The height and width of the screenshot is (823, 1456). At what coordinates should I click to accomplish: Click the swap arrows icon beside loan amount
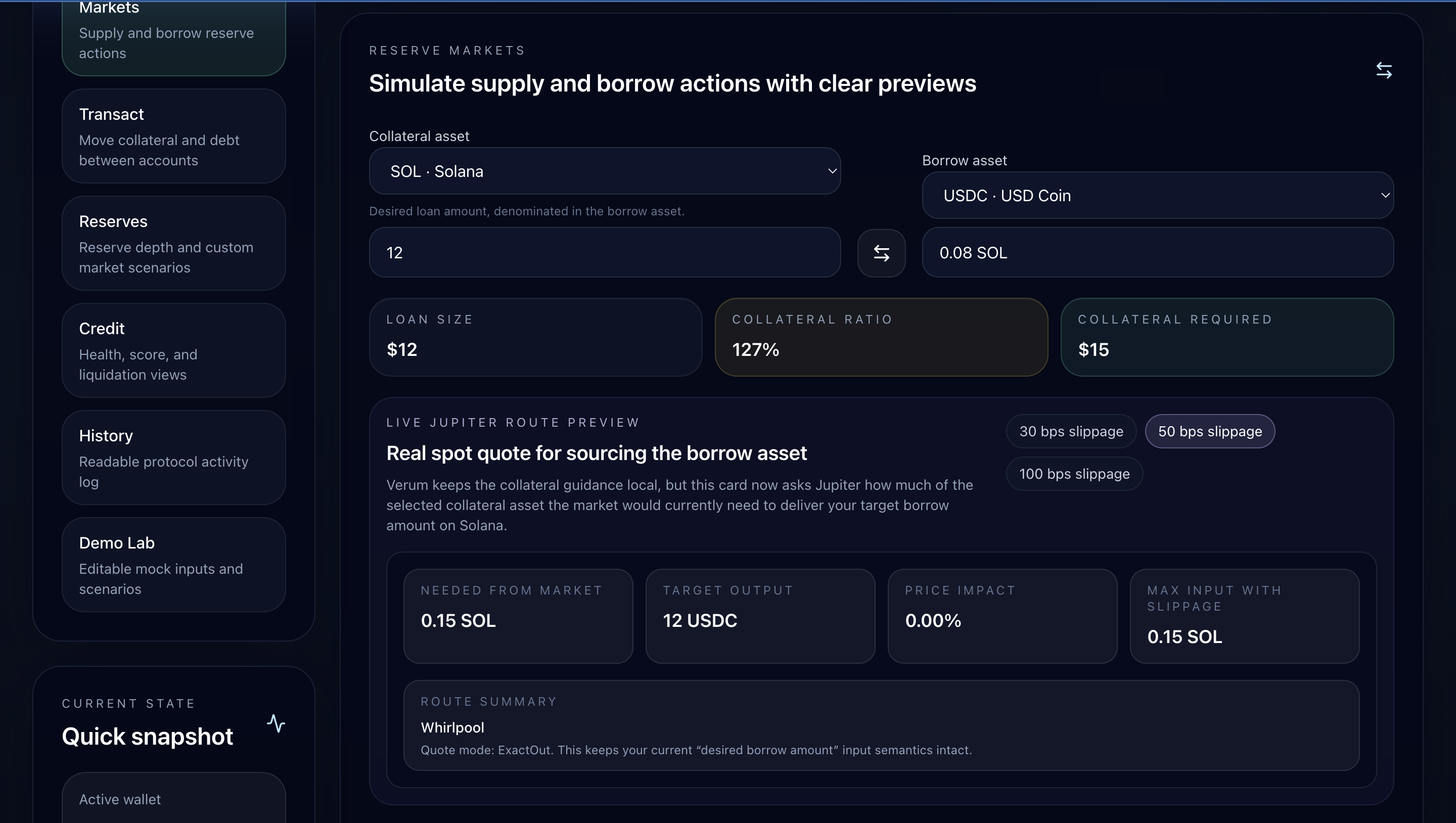pyautogui.click(x=881, y=253)
